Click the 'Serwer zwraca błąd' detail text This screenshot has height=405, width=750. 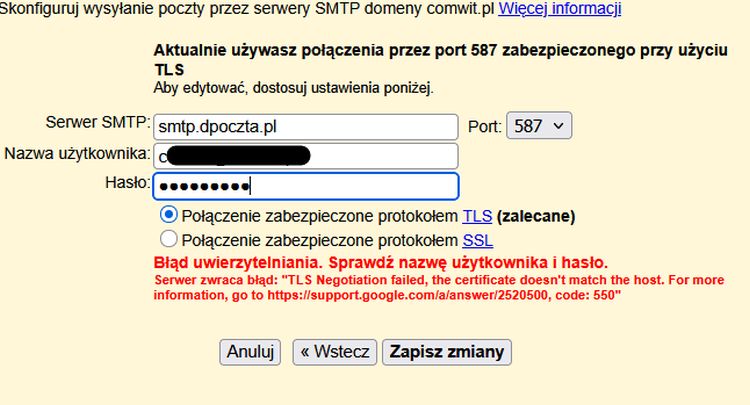(x=439, y=287)
